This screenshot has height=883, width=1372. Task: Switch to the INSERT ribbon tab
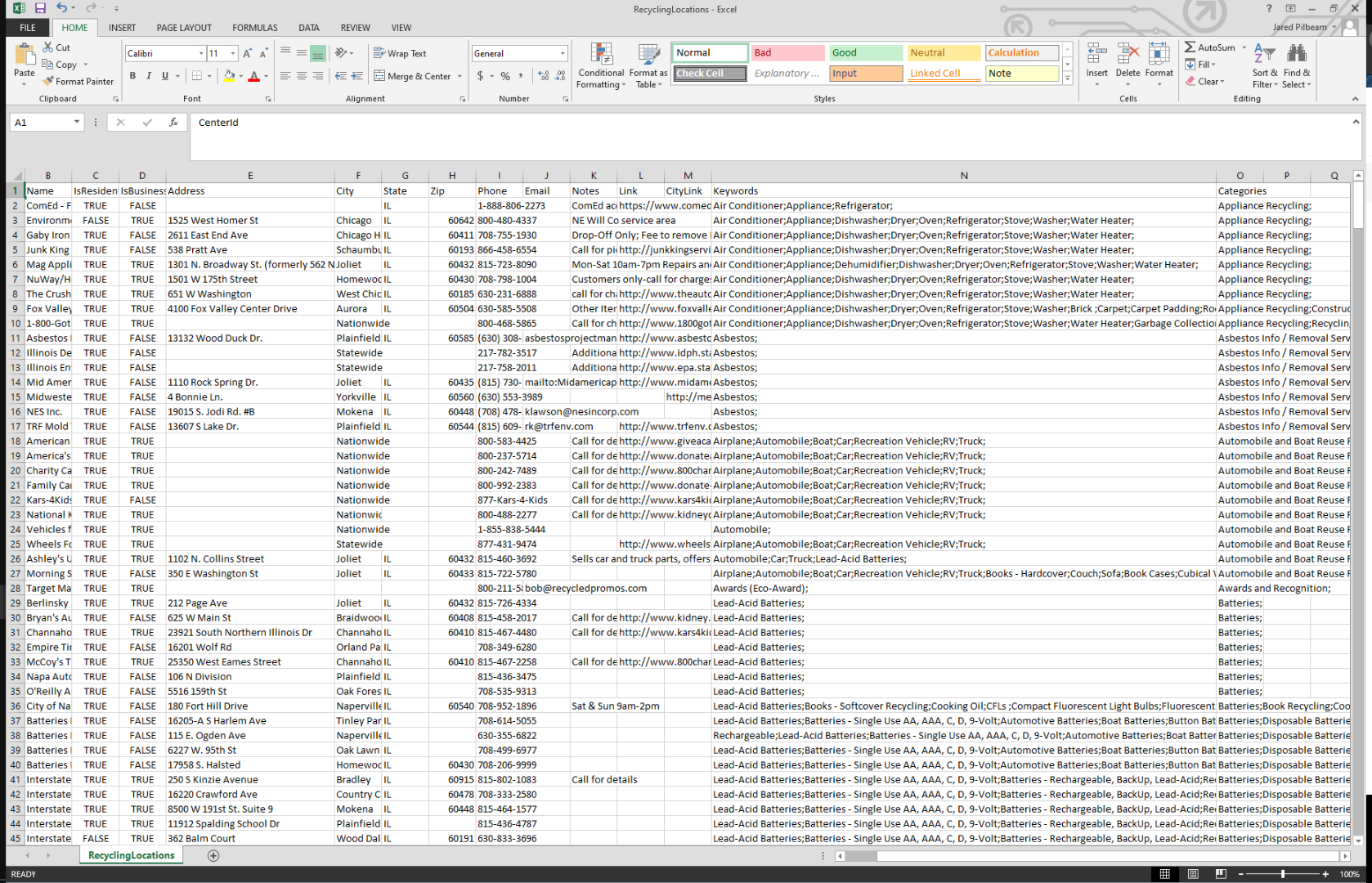click(x=123, y=28)
